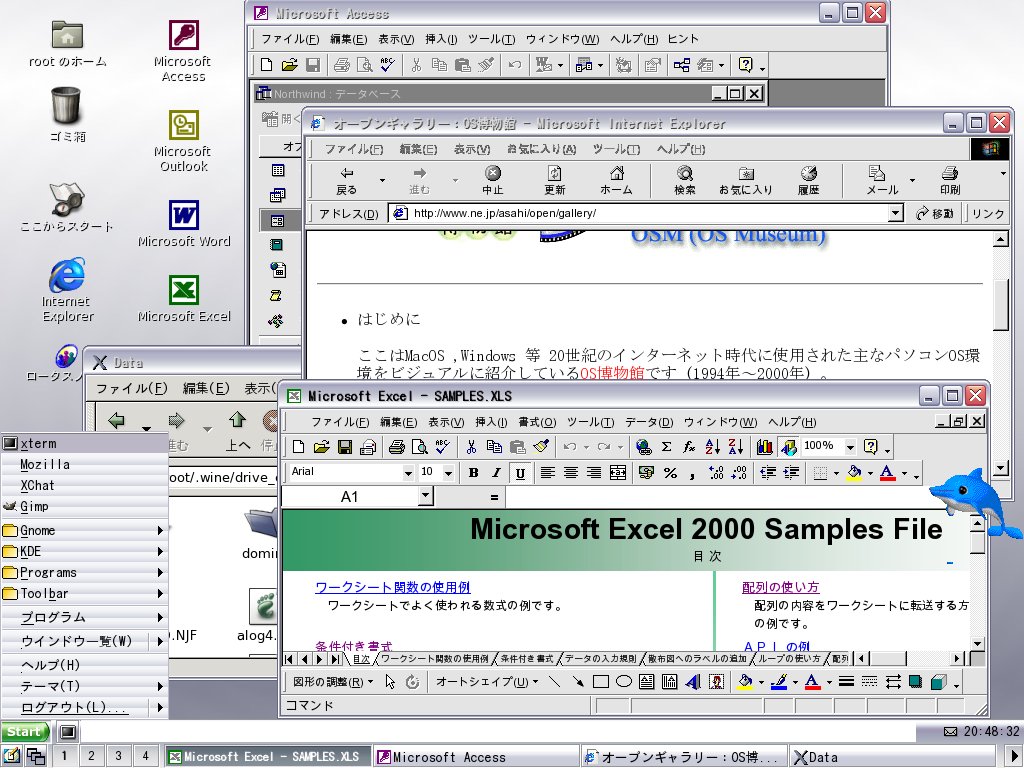Toggle Bold in Excel's formatting toolbar
The height and width of the screenshot is (768, 1024).
pos(473,473)
